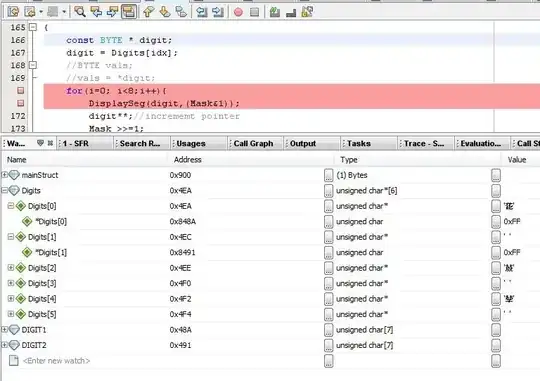
Task: Collapse the code fold at line 168
Action: point(33,65)
